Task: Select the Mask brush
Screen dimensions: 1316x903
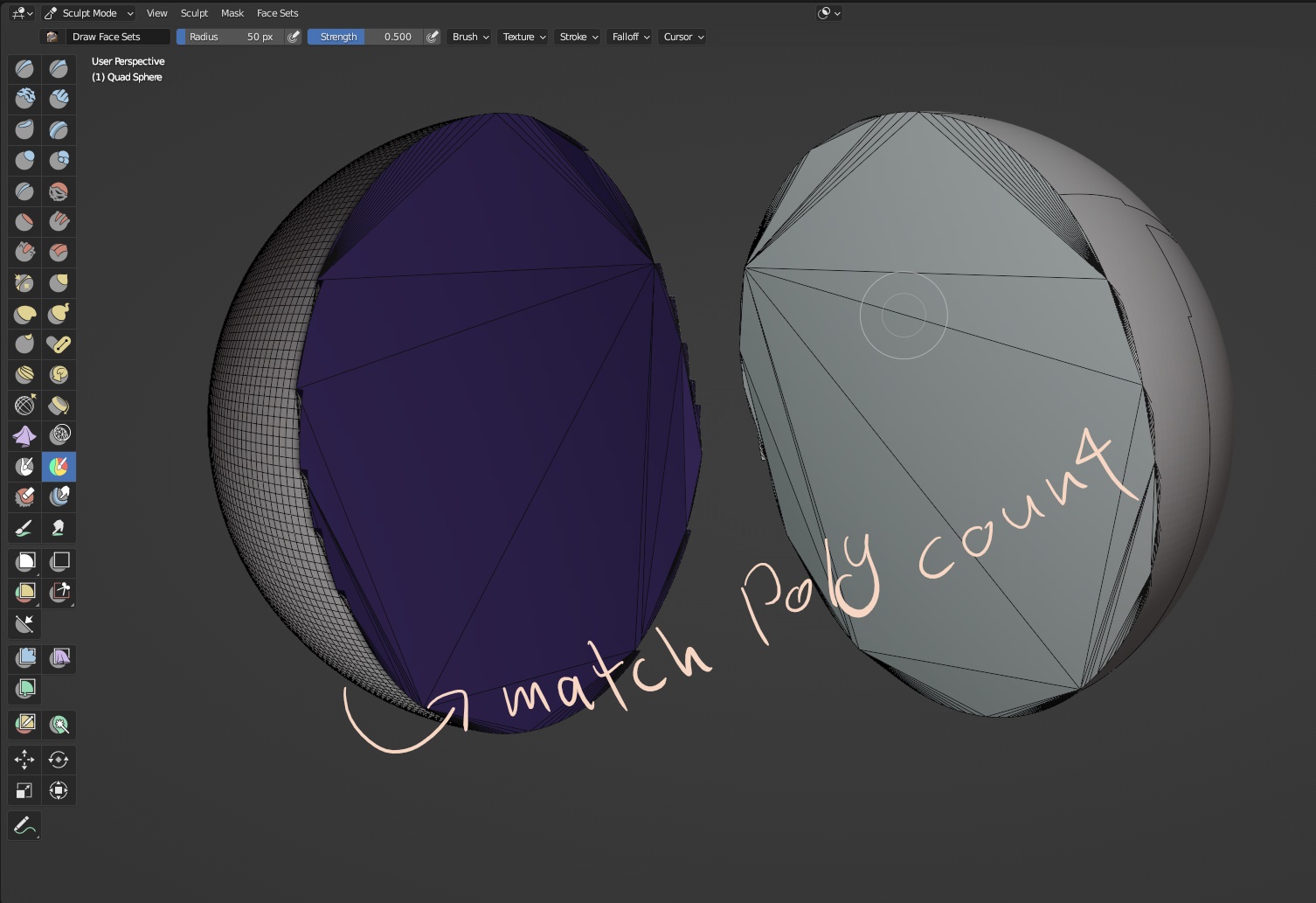Action: 24,466
